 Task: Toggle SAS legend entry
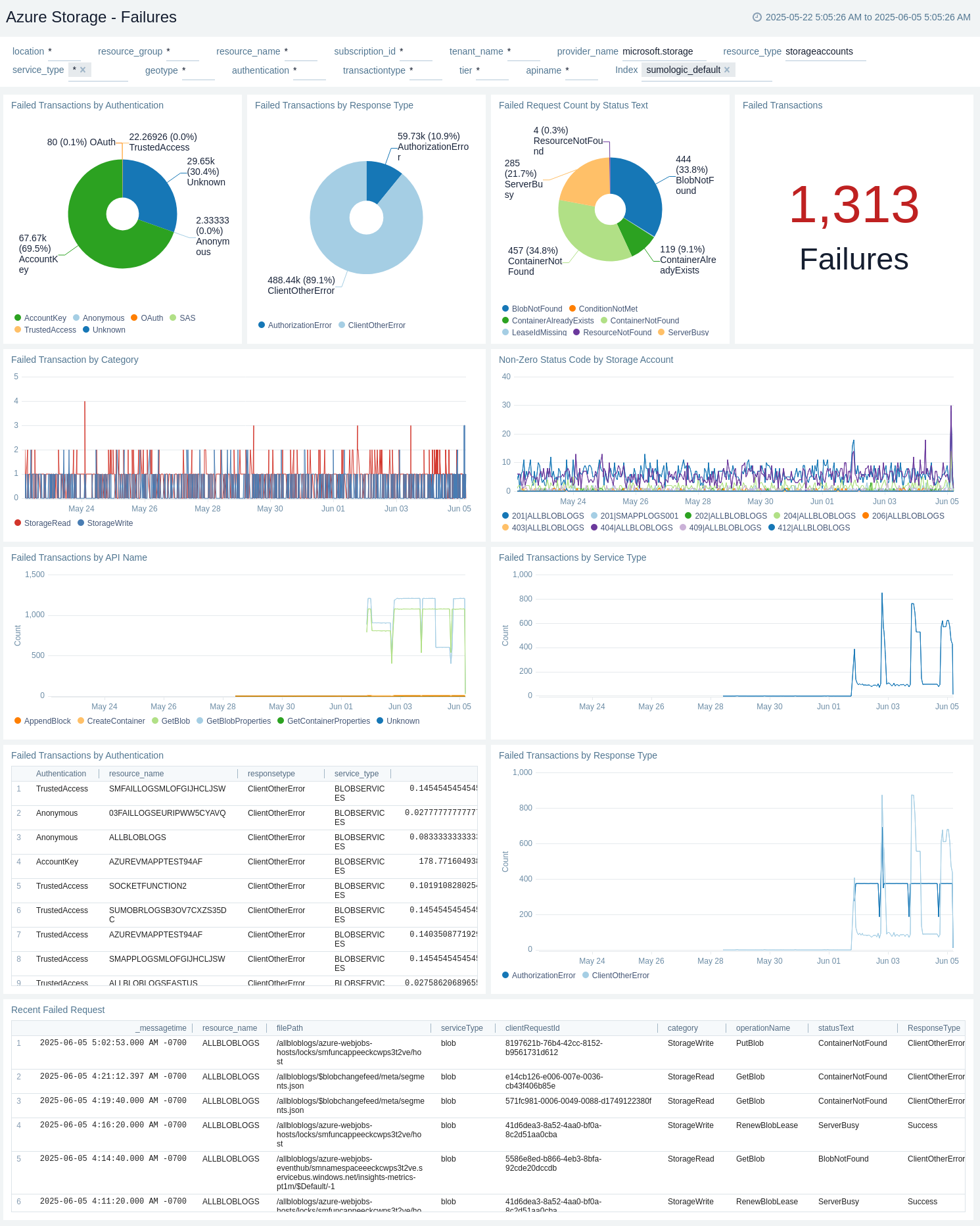pyautogui.click(x=183, y=318)
